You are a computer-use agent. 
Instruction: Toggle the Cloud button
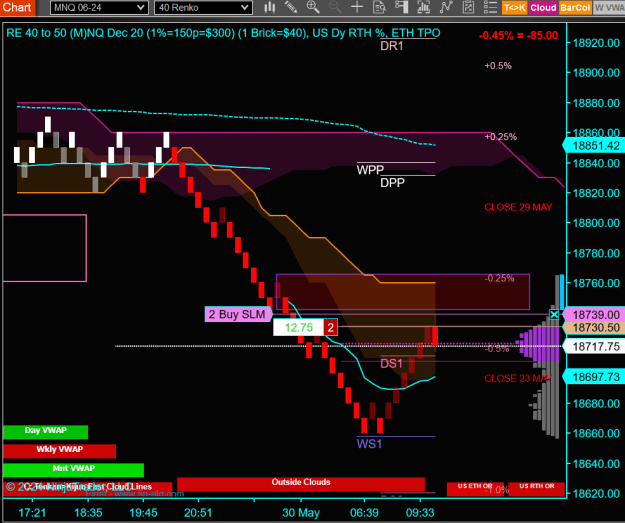point(543,8)
